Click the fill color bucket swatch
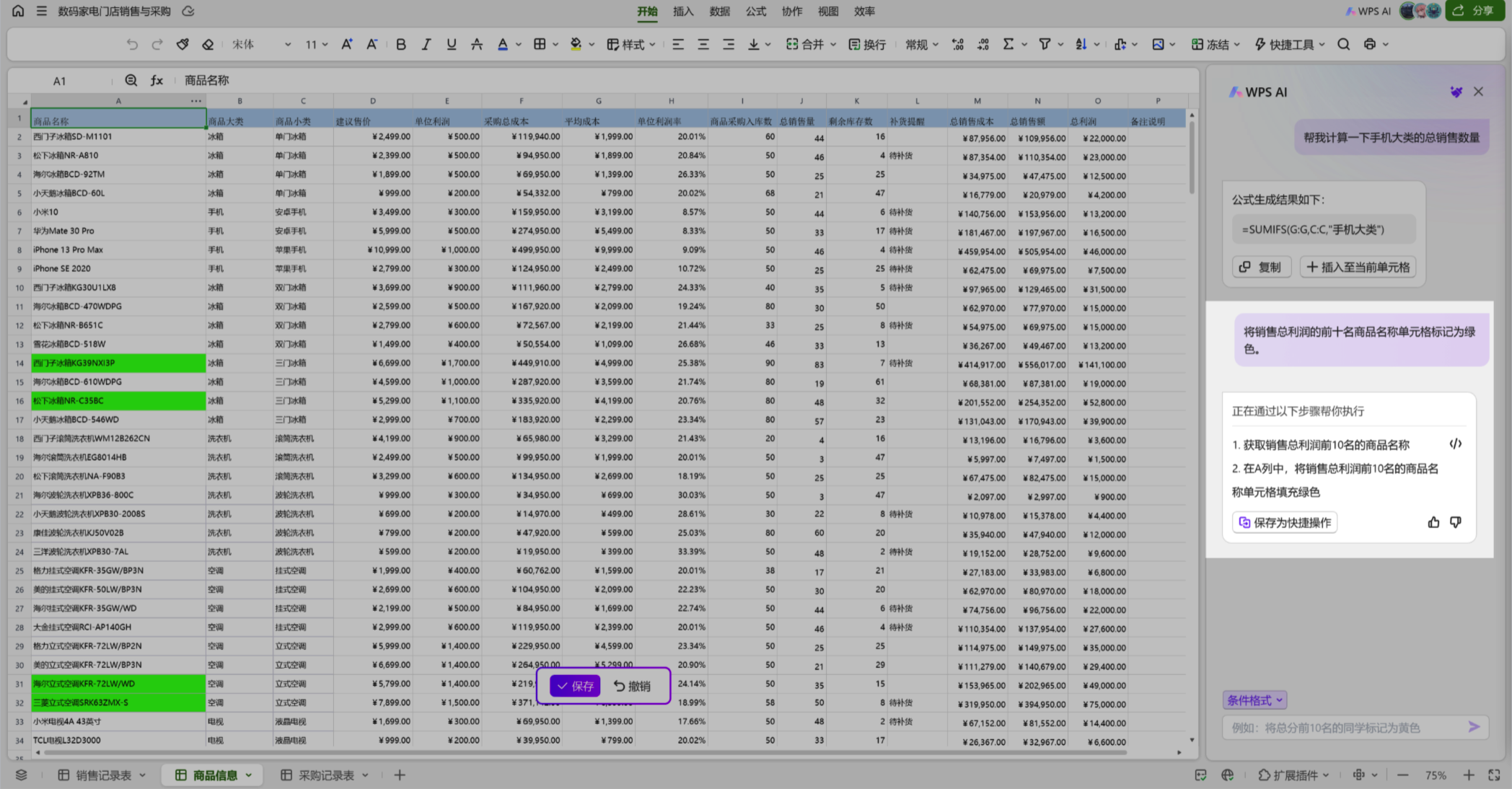Viewport: 1512px width, 789px height. point(576,45)
